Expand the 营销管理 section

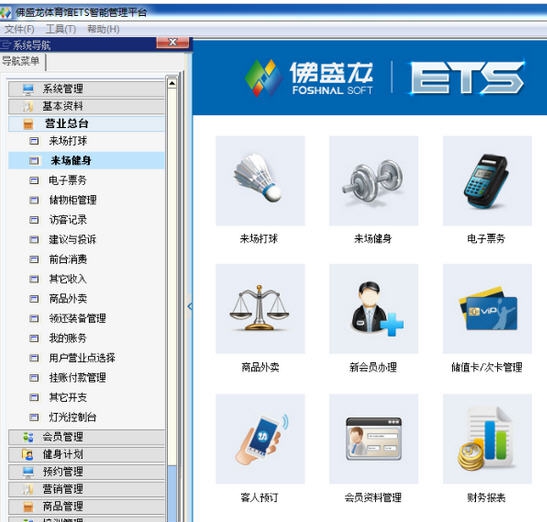86,489
